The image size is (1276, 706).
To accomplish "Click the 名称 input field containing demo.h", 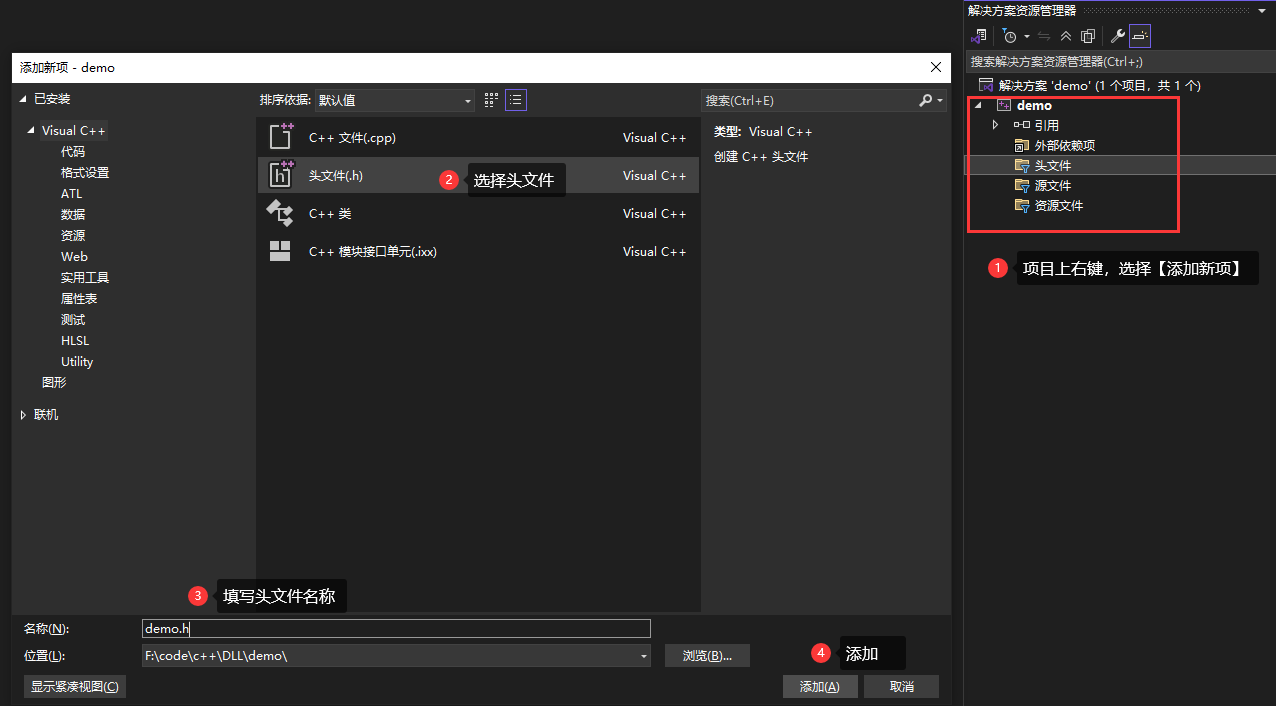I will tap(397, 629).
